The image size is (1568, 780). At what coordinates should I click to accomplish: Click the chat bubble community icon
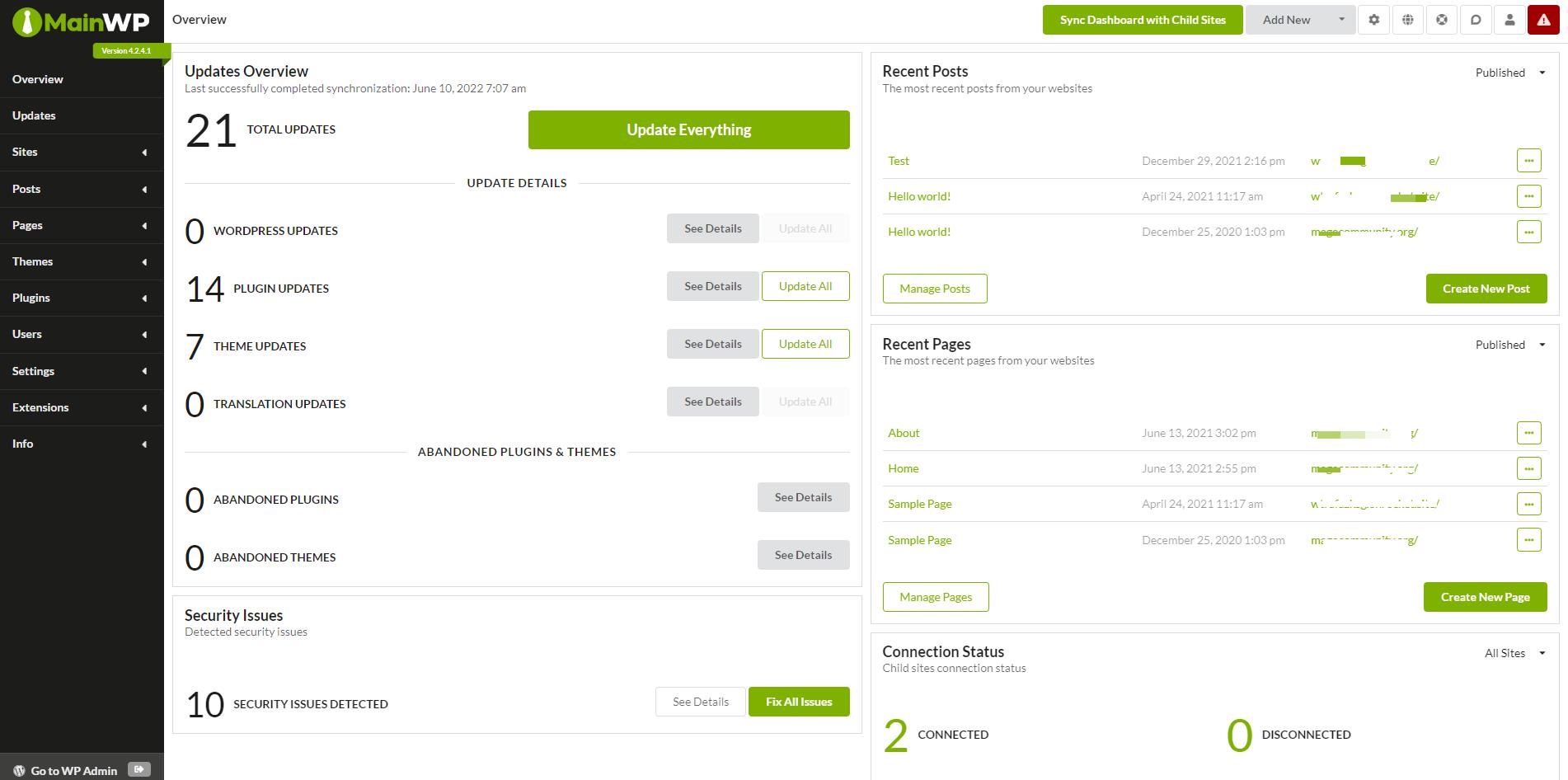click(1476, 20)
